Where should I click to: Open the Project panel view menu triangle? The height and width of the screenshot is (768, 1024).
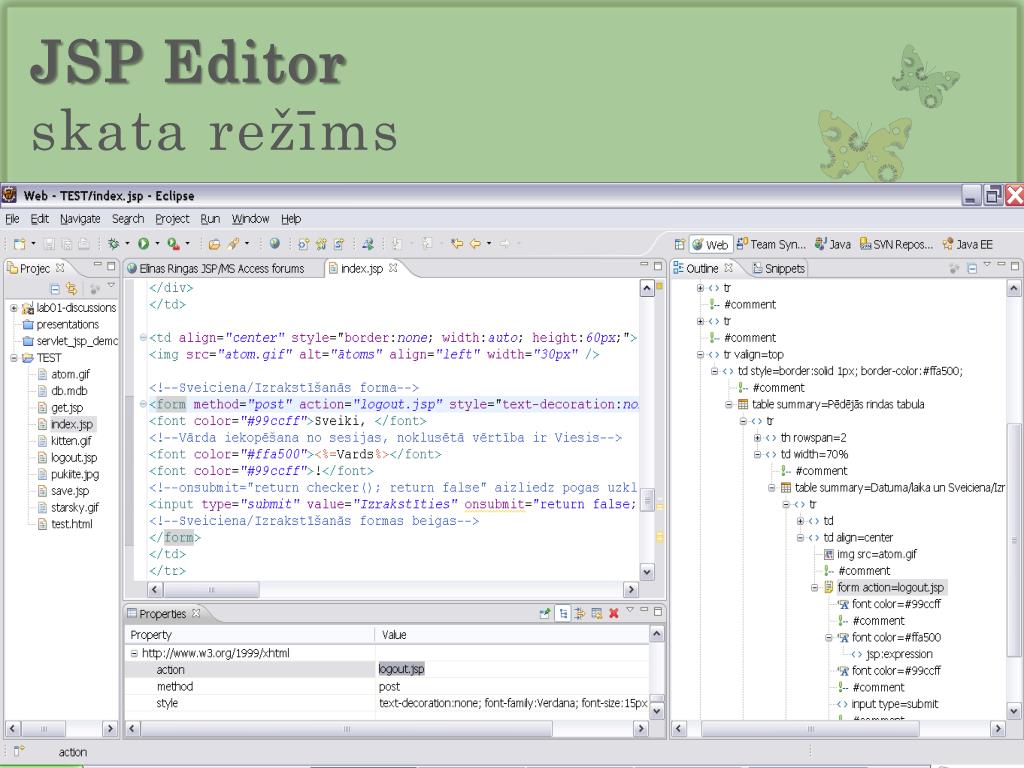111,285
